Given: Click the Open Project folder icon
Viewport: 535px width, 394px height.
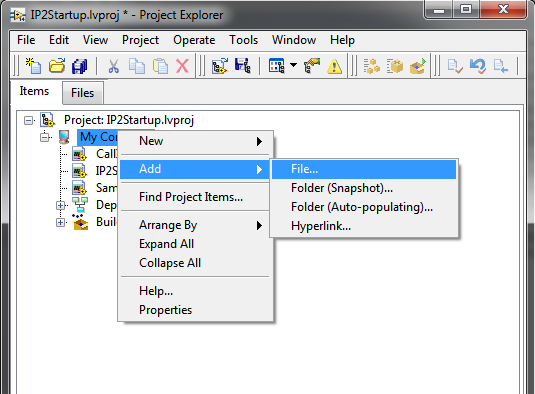Looking at the screenshot, I should click(57, 66).
